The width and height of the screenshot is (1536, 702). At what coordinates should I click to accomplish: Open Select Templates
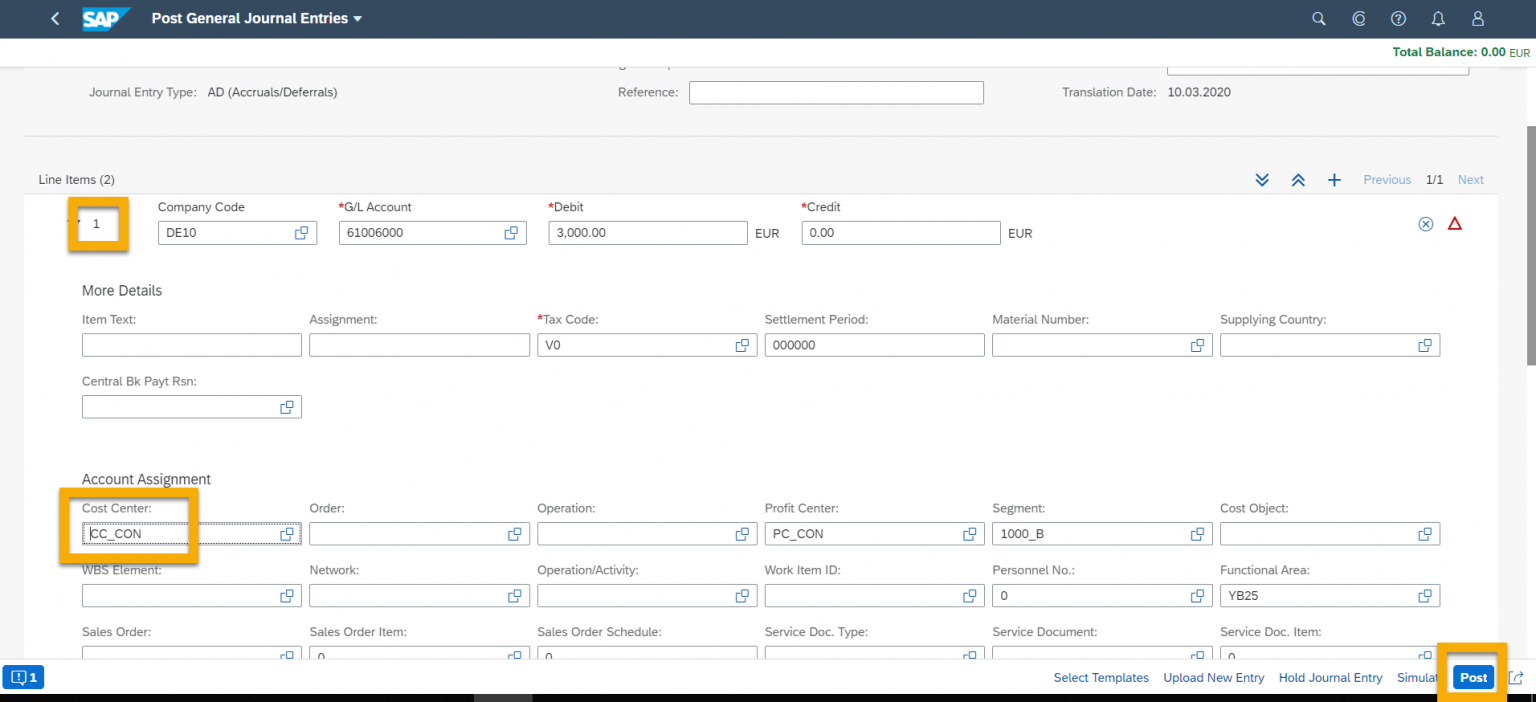pos(1100,677)
